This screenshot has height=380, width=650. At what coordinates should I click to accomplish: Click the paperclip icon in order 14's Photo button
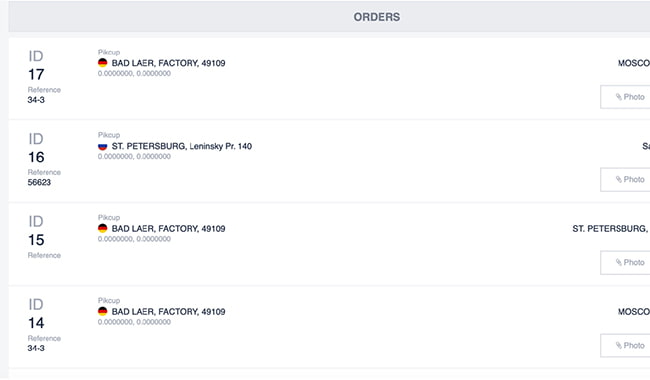(618, 345)
